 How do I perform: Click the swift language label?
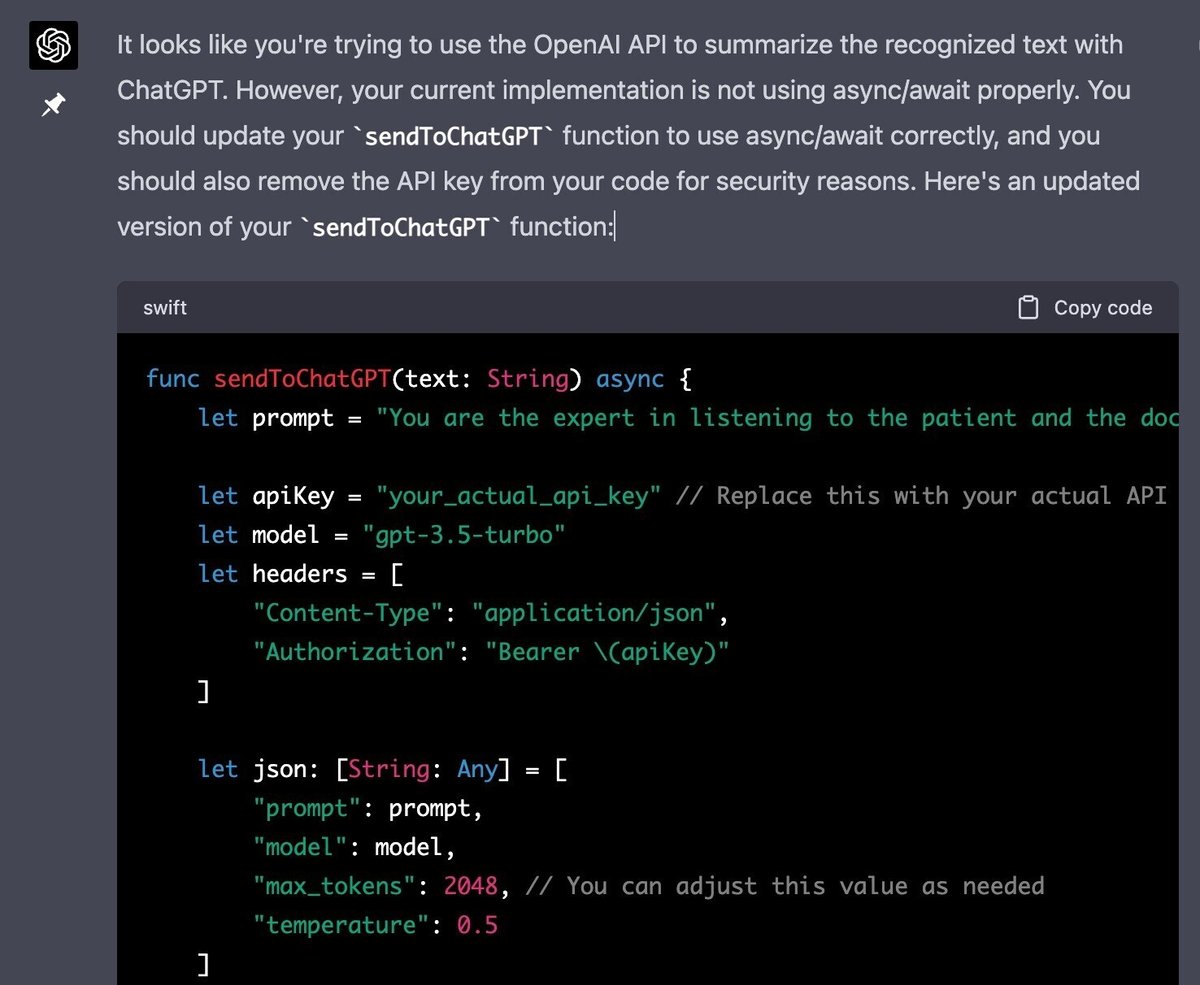(165, 308)
